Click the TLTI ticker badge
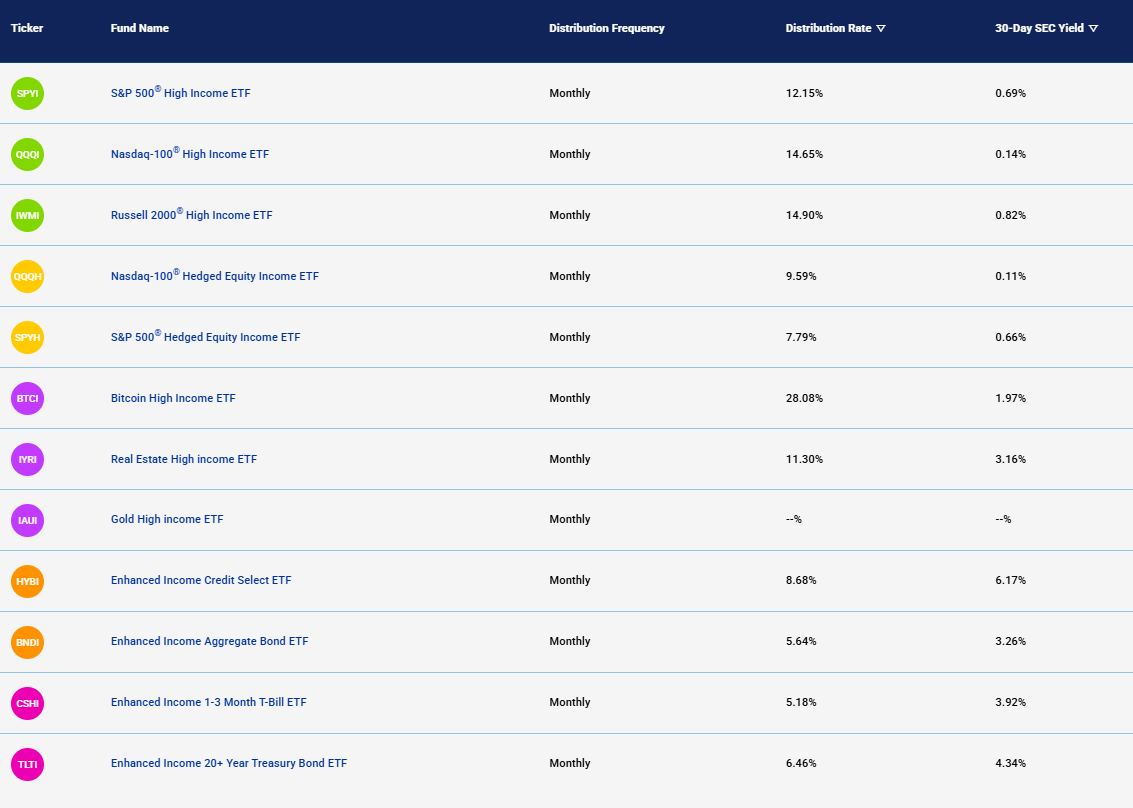 click(27, 765)
